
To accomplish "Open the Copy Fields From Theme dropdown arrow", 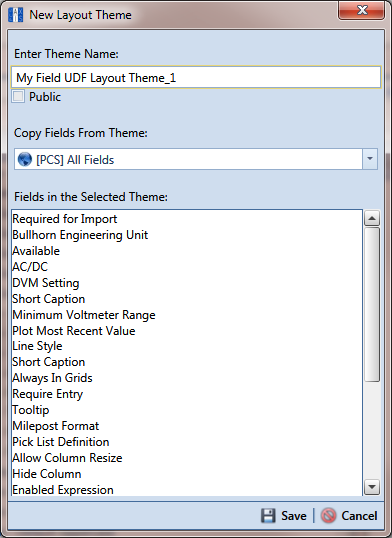I will pos(370,159).
